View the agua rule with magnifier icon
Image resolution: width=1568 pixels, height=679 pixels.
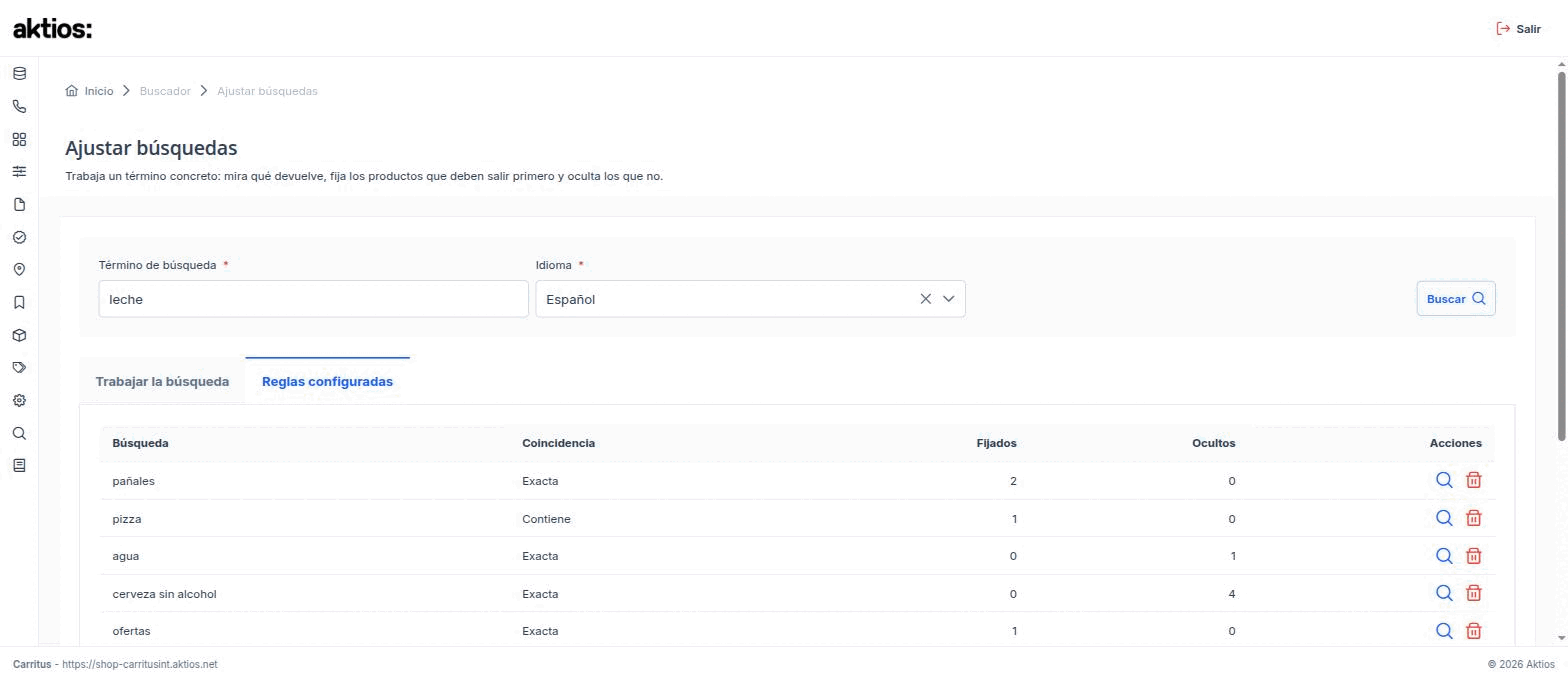1444,556
